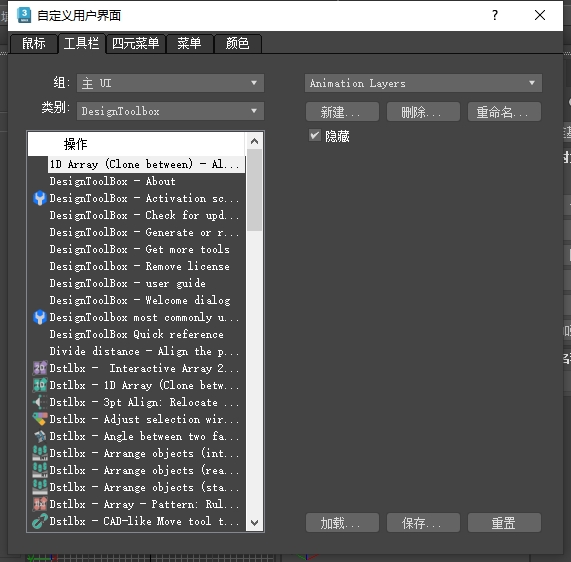This screenshot has height=562, width=571.
Task: Click the action list scroll-down arrow
Action: (x=255, y=523)
